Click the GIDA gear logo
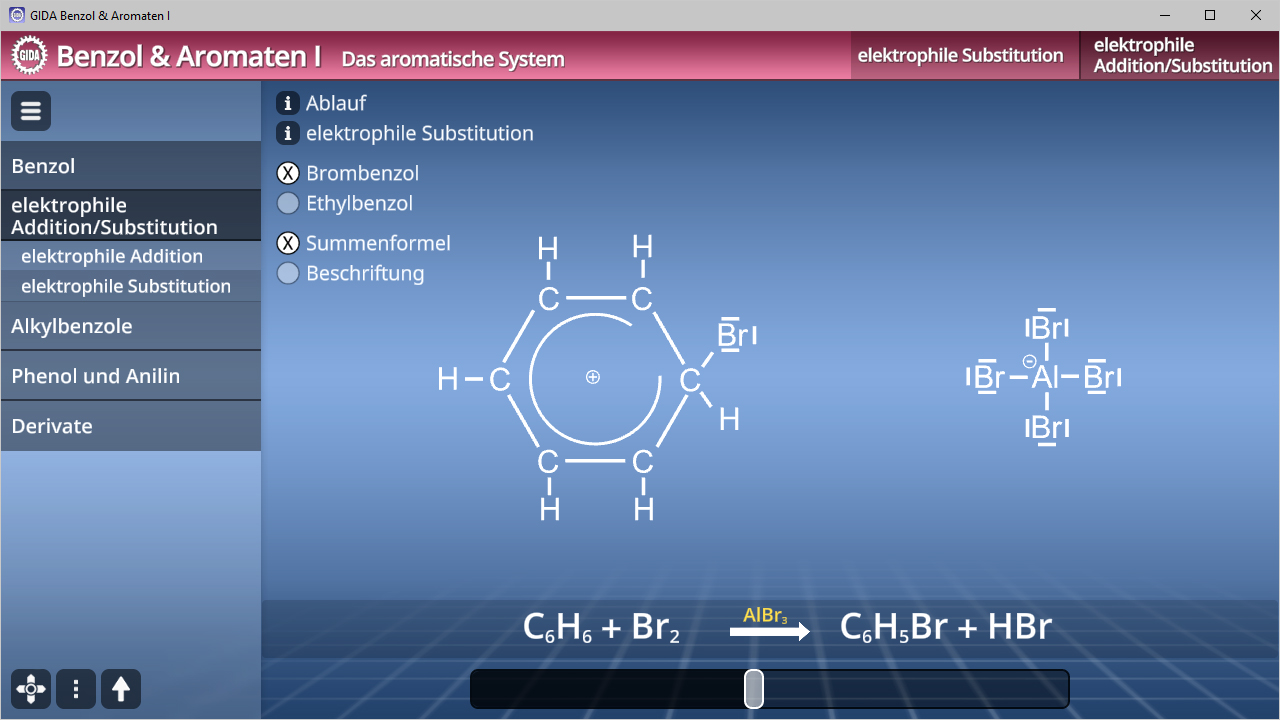The image size is (1280, 720). click(x=30, y=55)
